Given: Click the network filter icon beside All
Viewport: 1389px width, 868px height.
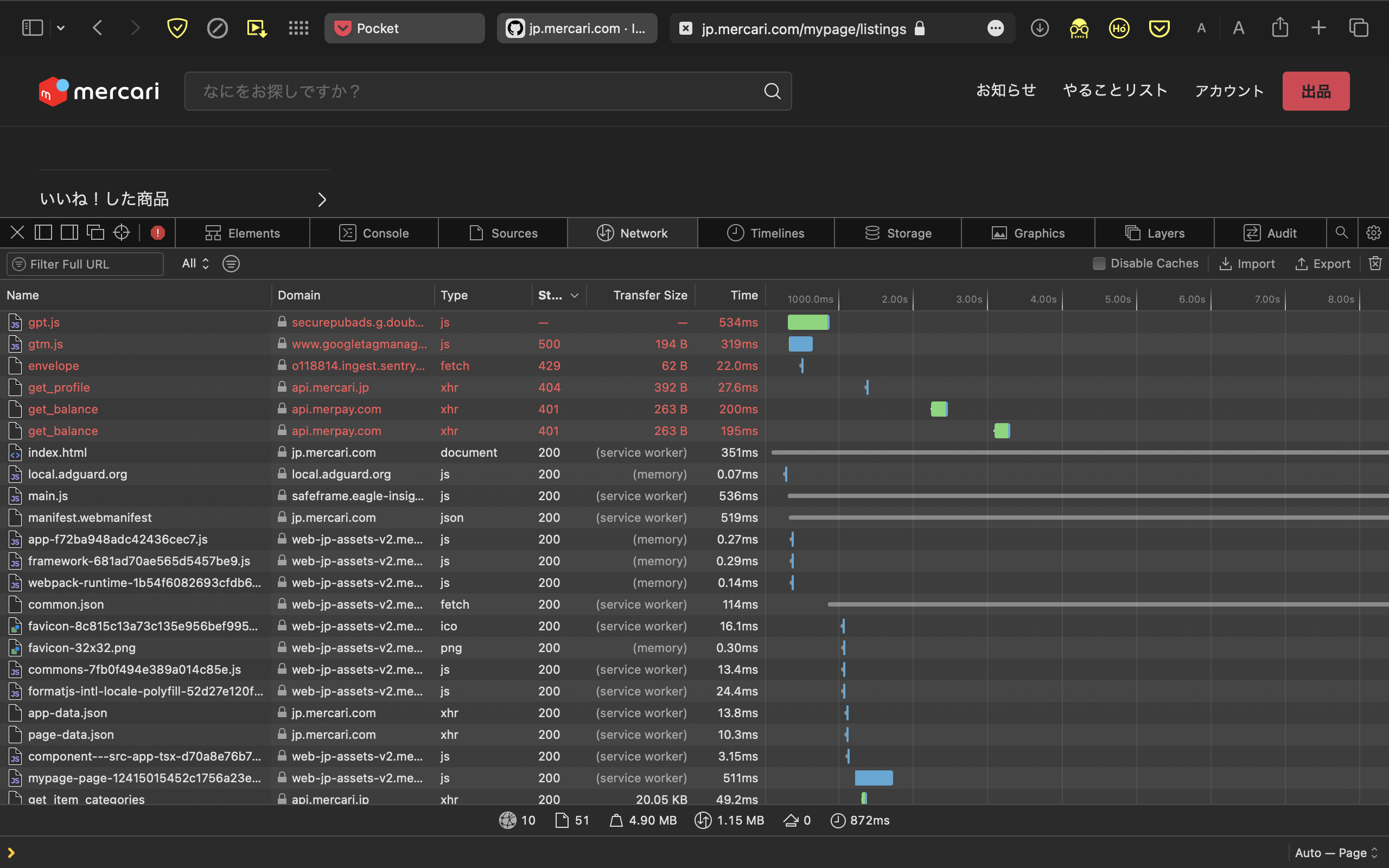Looking at the screenshot, I should [231, 264].
